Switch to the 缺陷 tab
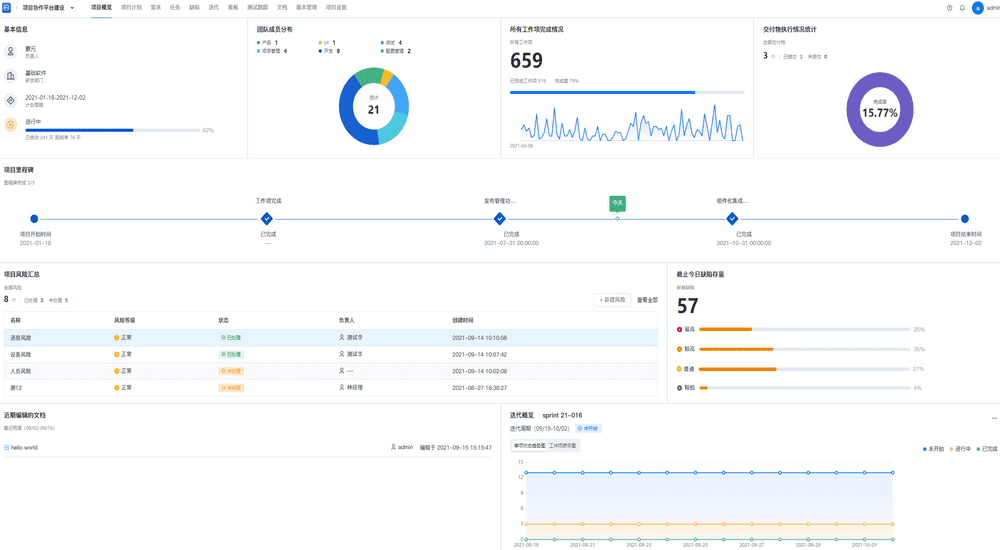1000x550 pixels. coord(195,8)
